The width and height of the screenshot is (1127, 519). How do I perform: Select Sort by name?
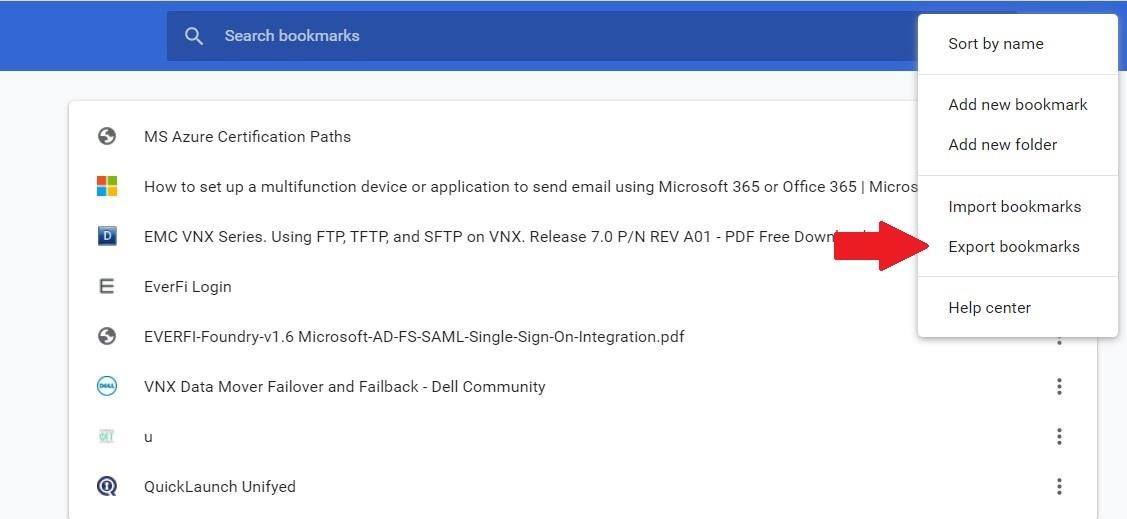(995, 44)
